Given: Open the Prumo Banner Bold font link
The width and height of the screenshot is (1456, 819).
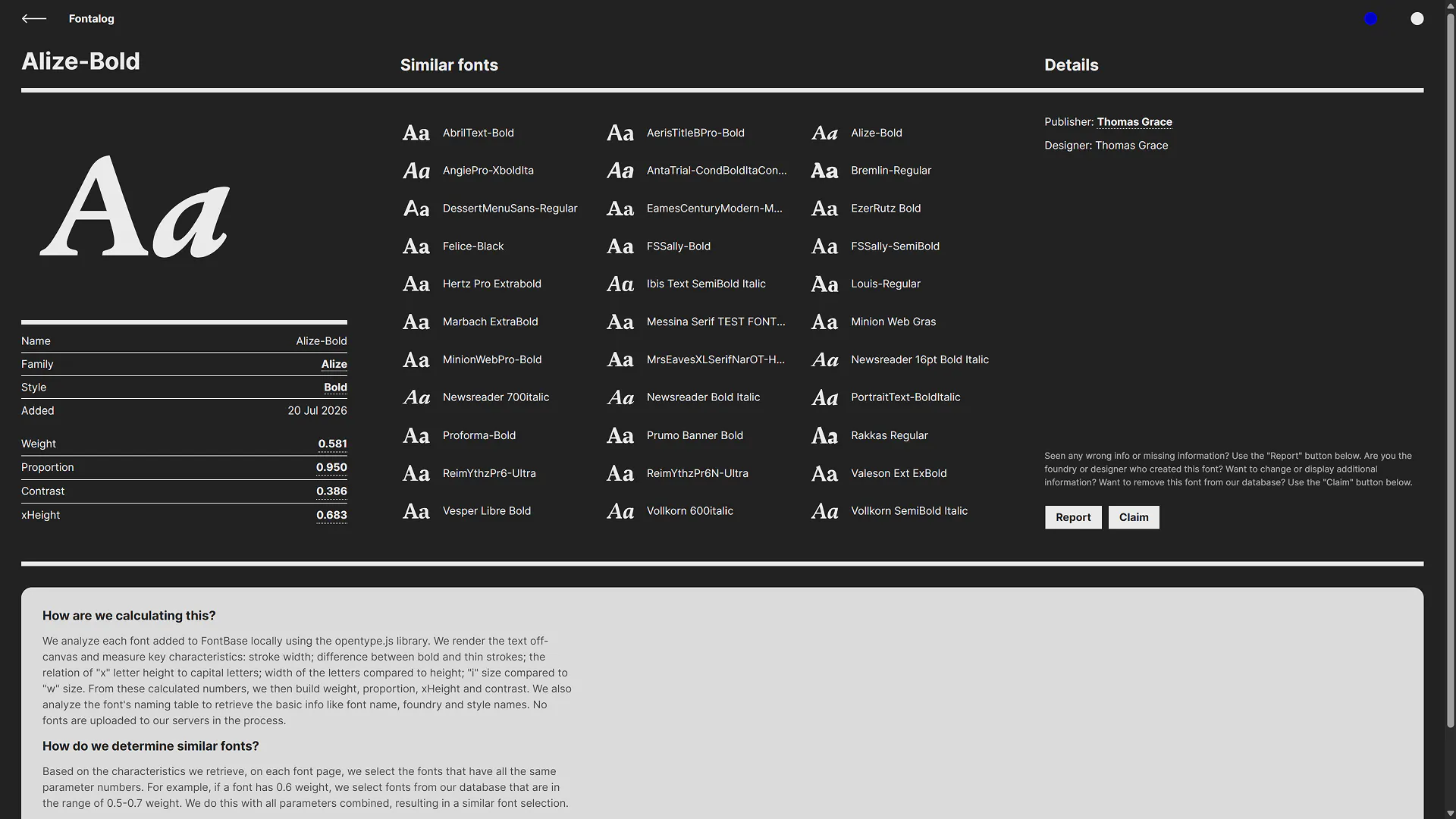Looking at the screenshot, I should click(x=695, y=435).
